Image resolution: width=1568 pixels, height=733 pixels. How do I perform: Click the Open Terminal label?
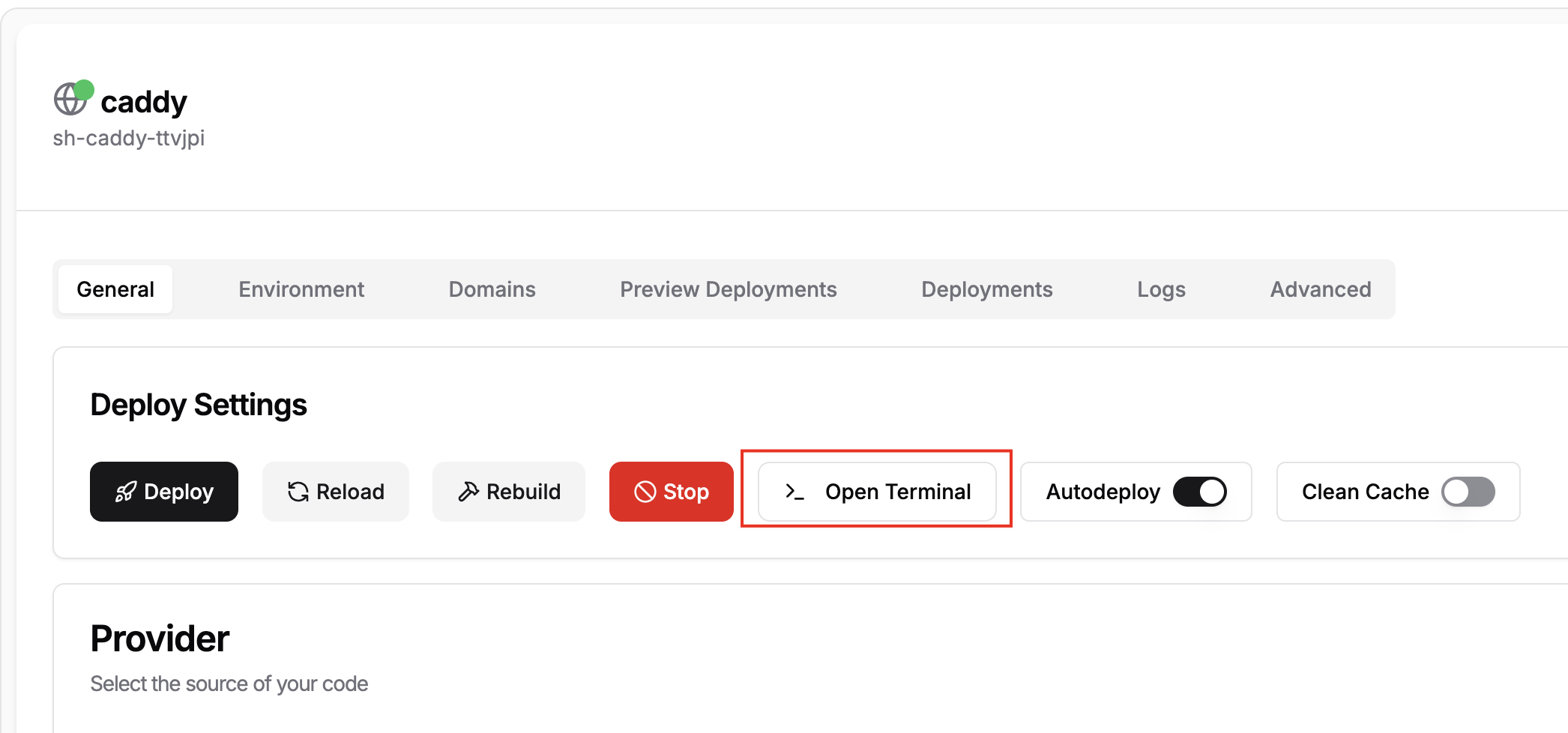[898, 492]
